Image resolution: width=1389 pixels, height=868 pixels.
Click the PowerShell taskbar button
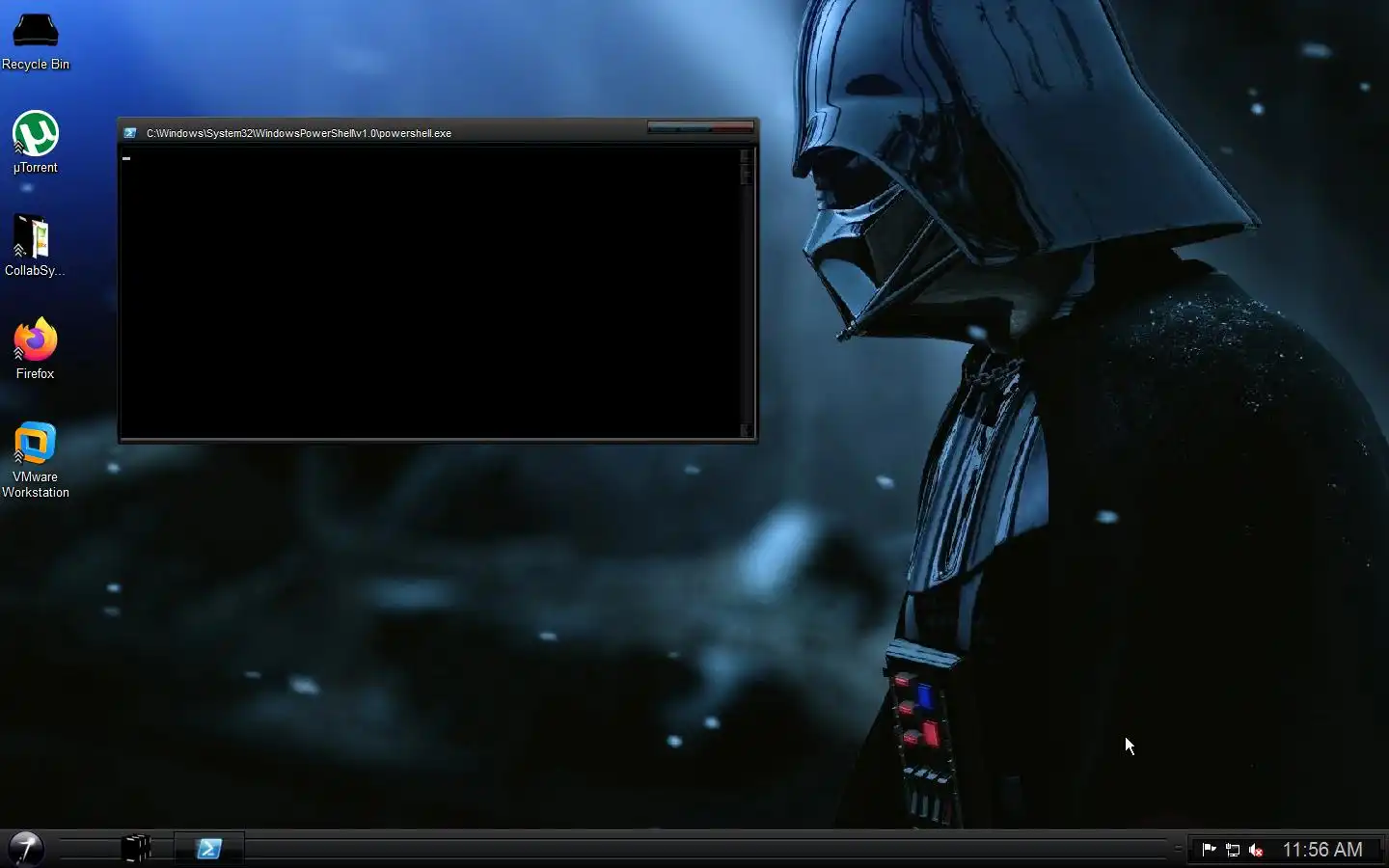[x=208, y=849]
